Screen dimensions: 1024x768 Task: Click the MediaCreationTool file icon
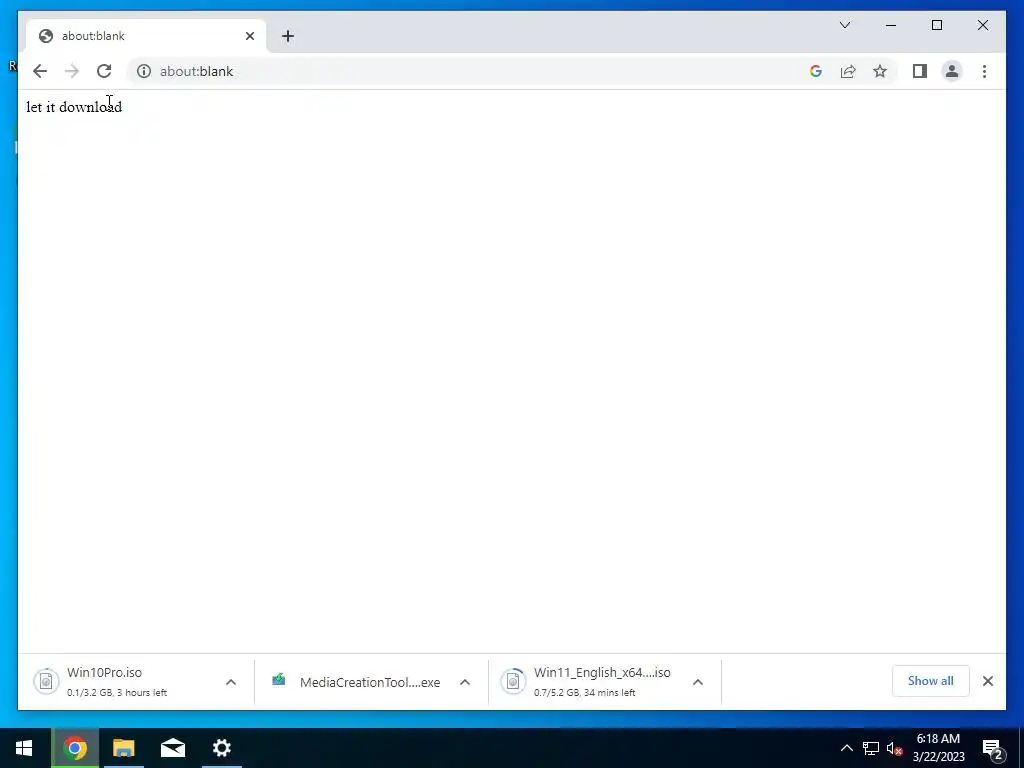click(279, 680)
